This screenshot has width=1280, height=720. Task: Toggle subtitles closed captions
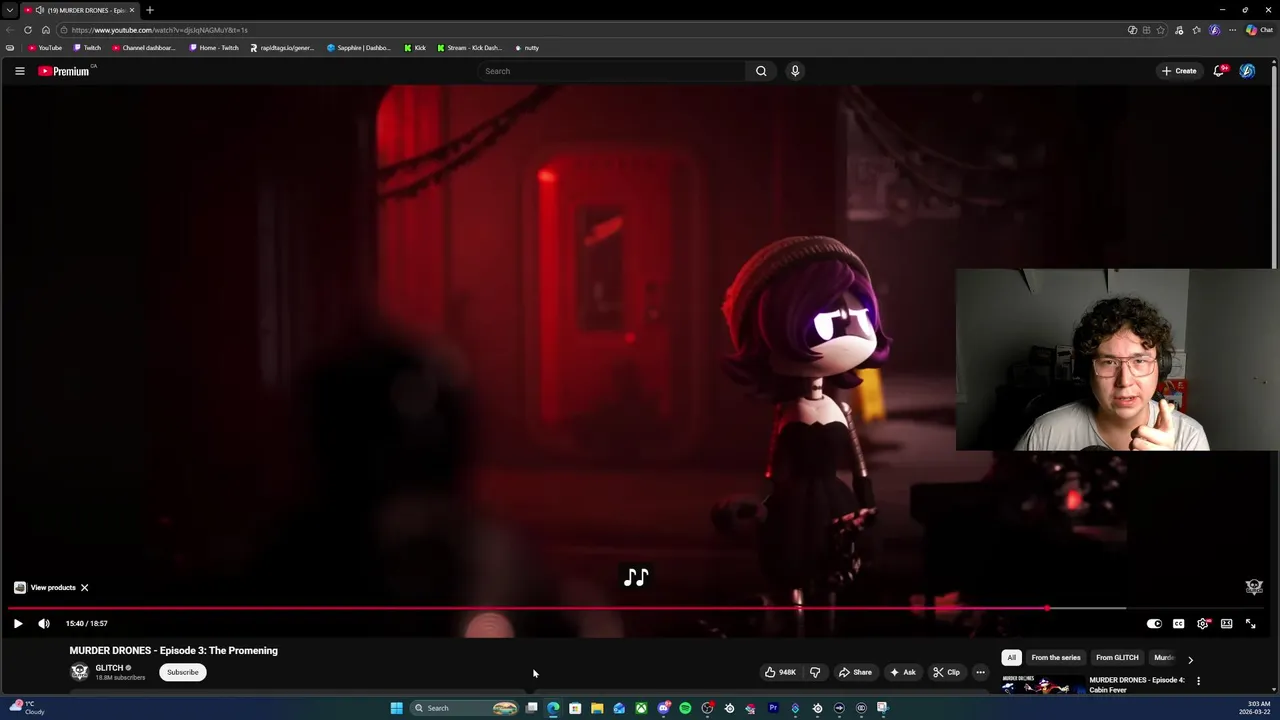click(1178, 624)
